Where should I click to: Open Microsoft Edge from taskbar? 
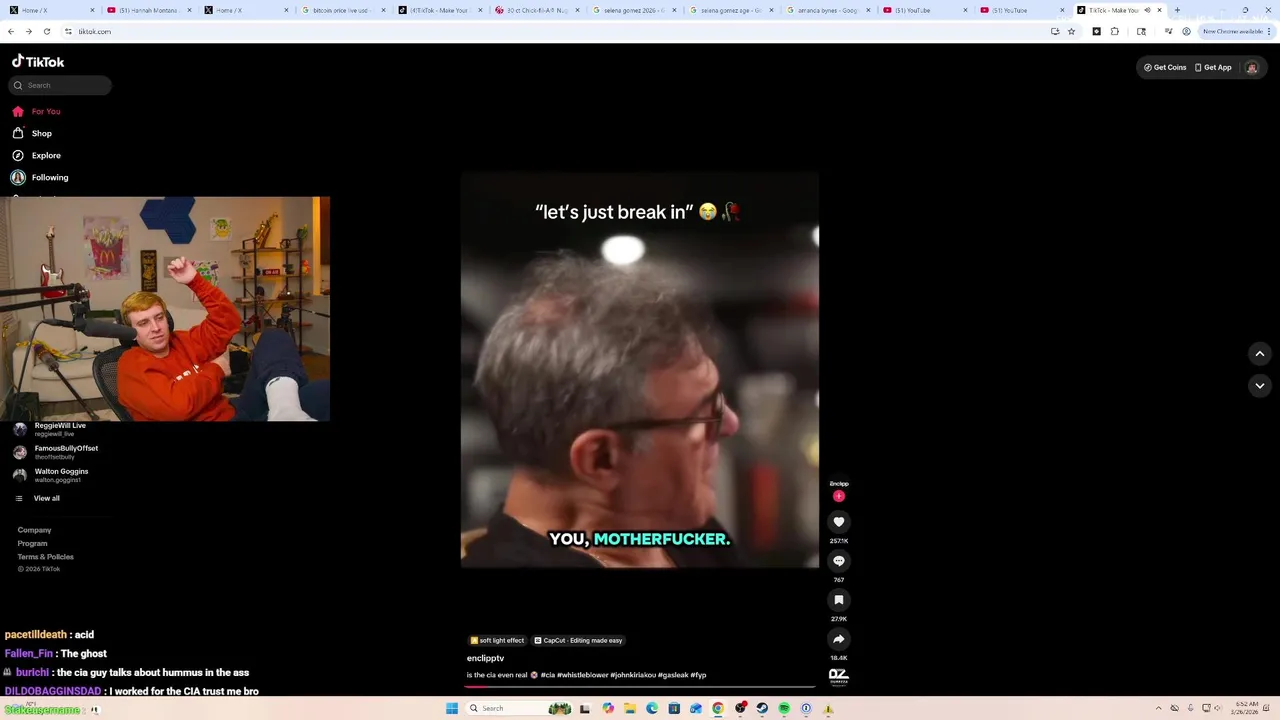(652, 708)
